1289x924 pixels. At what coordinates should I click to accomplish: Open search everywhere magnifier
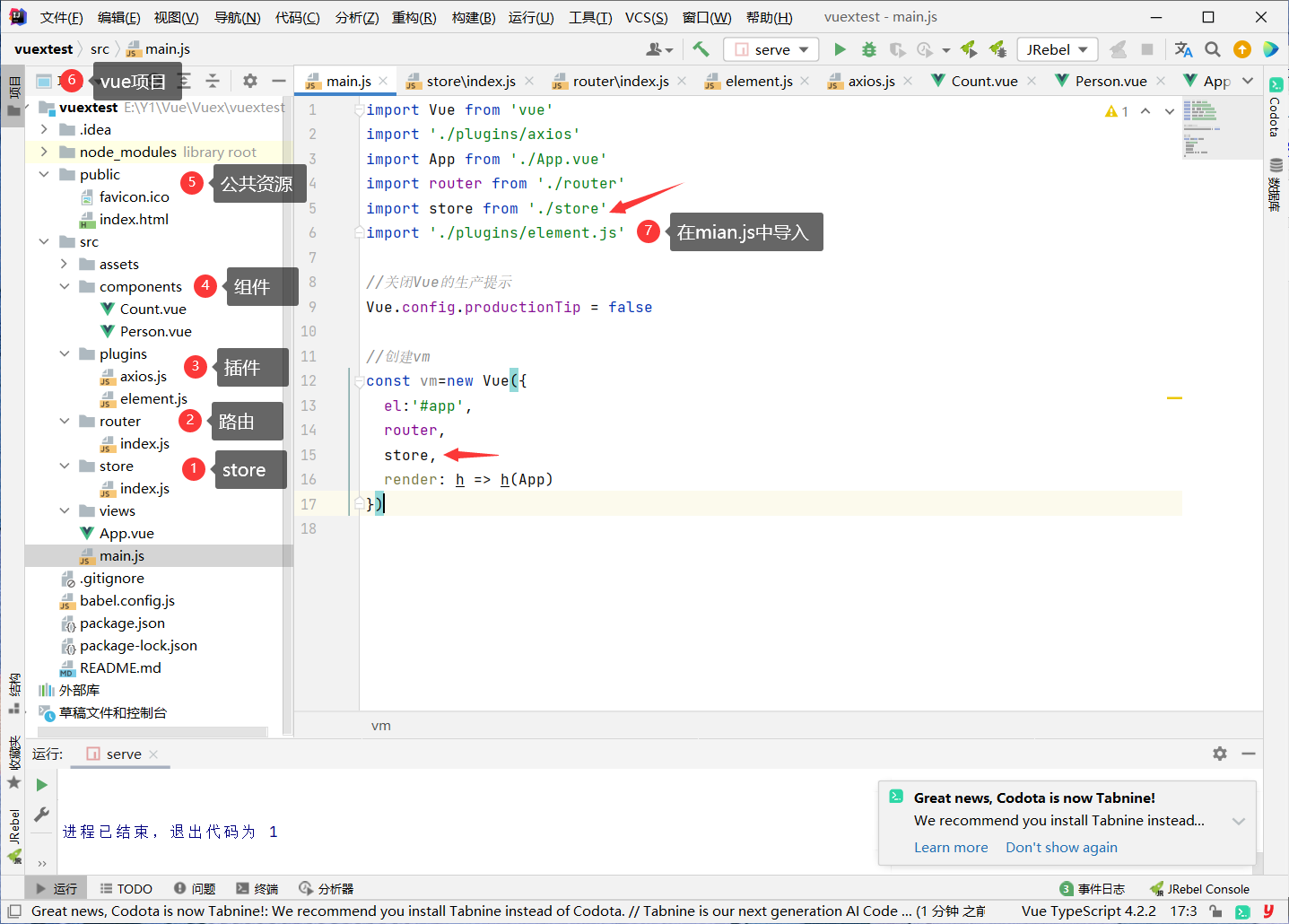[1213, 49]
